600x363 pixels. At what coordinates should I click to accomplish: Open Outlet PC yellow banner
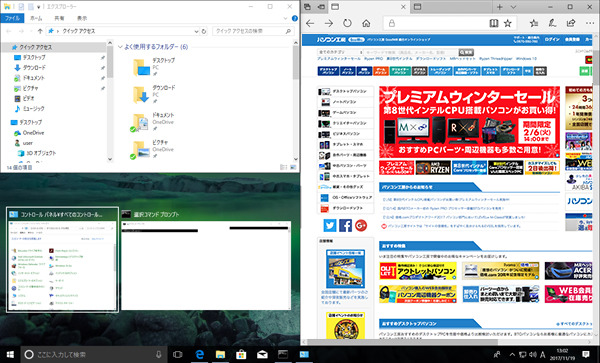pos(418,271)
